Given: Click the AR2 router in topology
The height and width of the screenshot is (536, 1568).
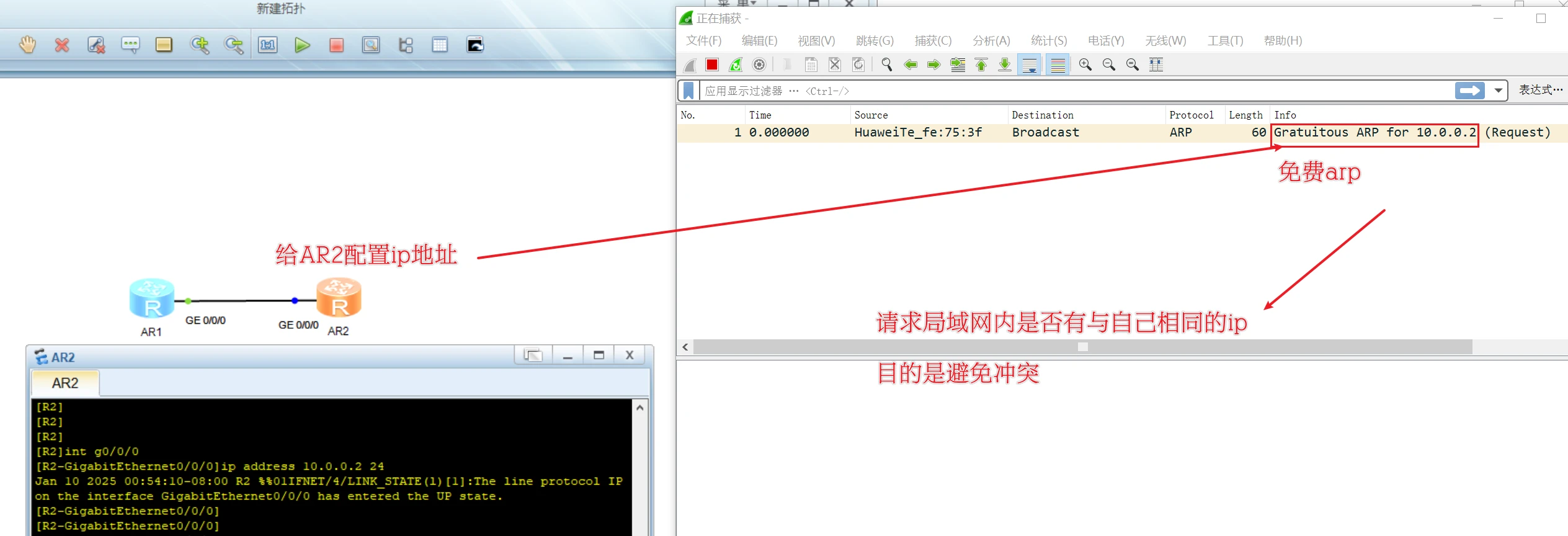Looking at the screenshot, I should 339,298.
